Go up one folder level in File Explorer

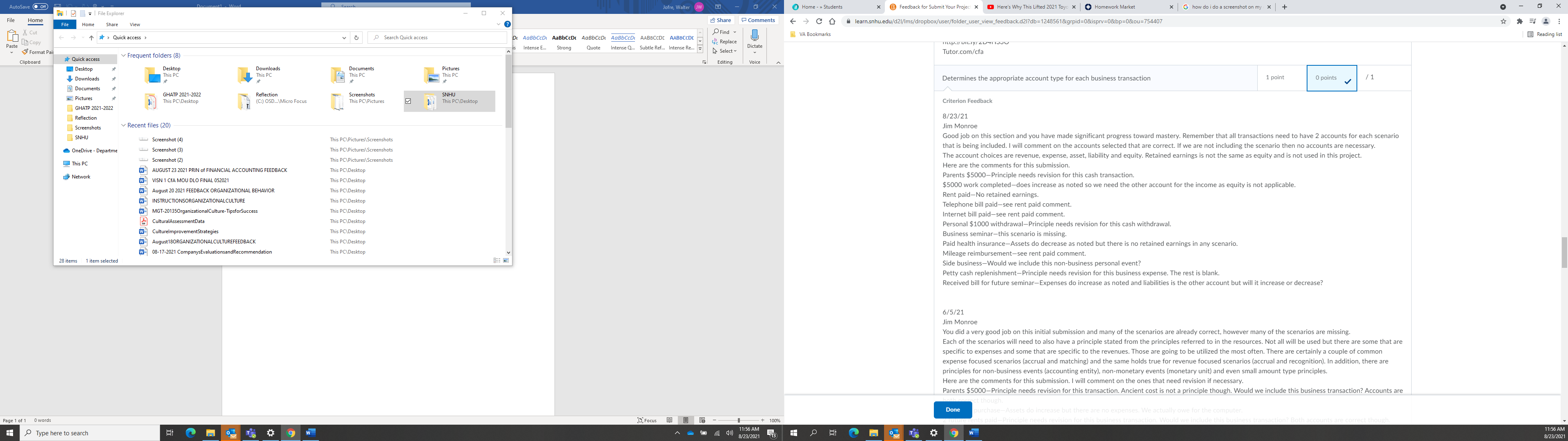click(x=91, y=38)
